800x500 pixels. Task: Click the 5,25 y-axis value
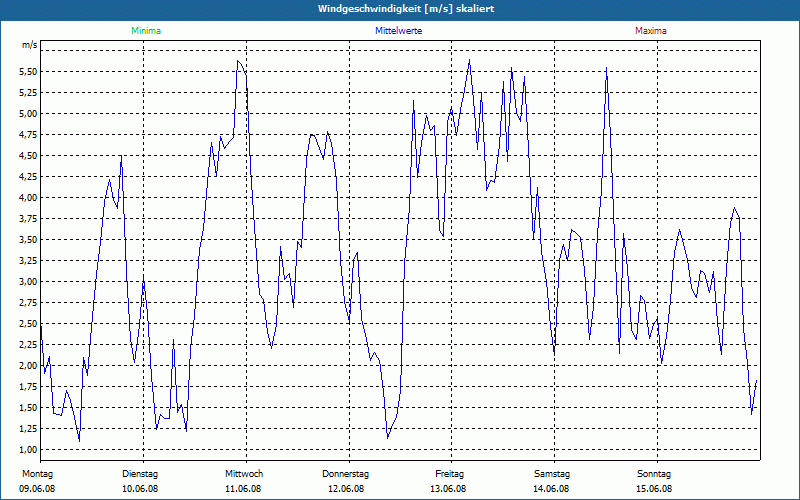point(29,93)
